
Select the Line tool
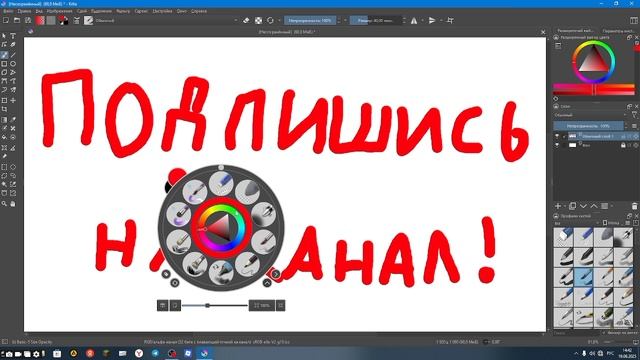[x=13, y=55]
